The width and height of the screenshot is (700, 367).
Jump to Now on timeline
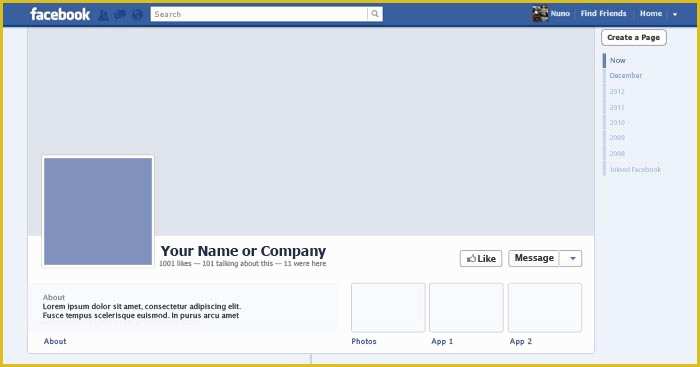[618, 60]
